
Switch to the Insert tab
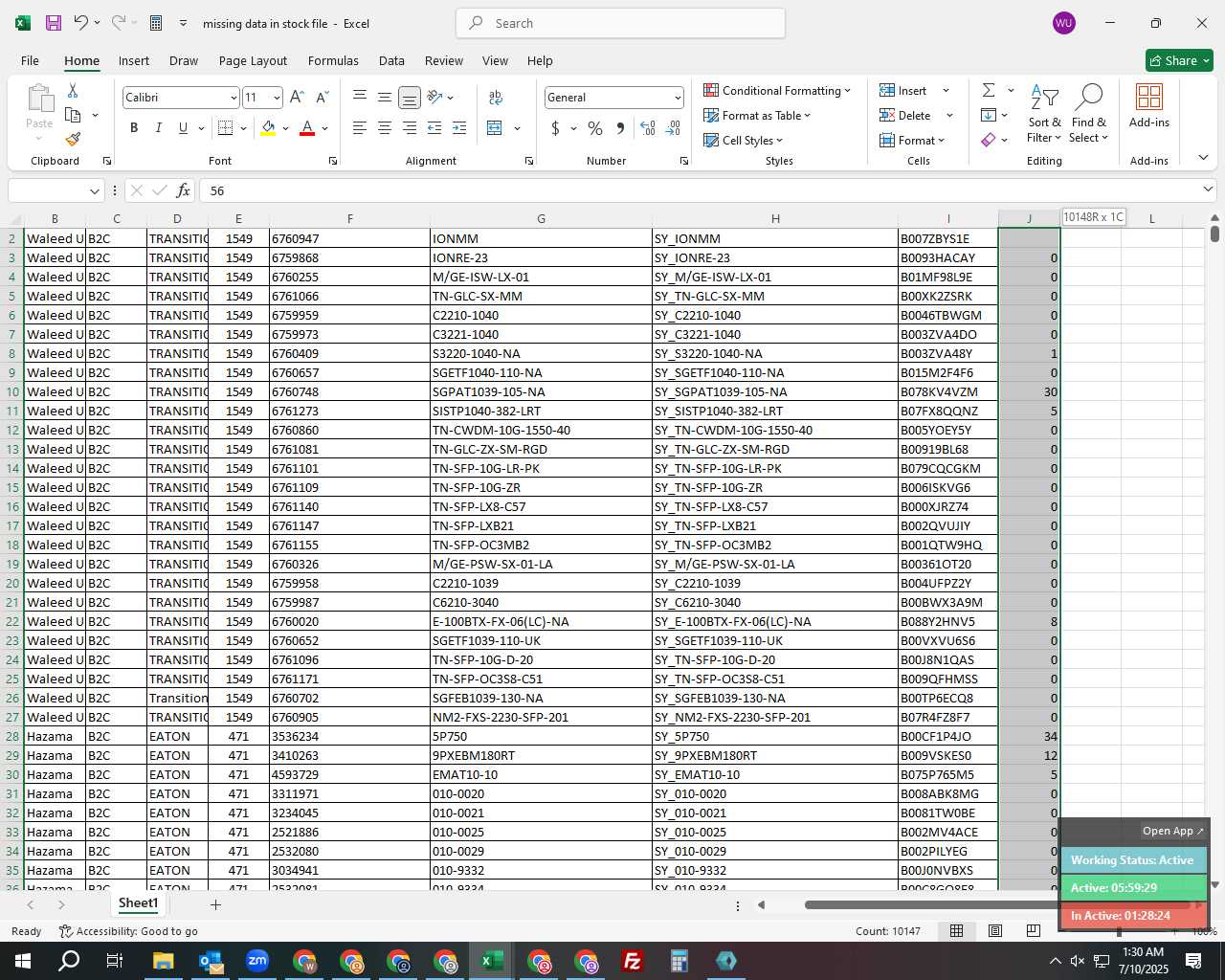[134, 60]
